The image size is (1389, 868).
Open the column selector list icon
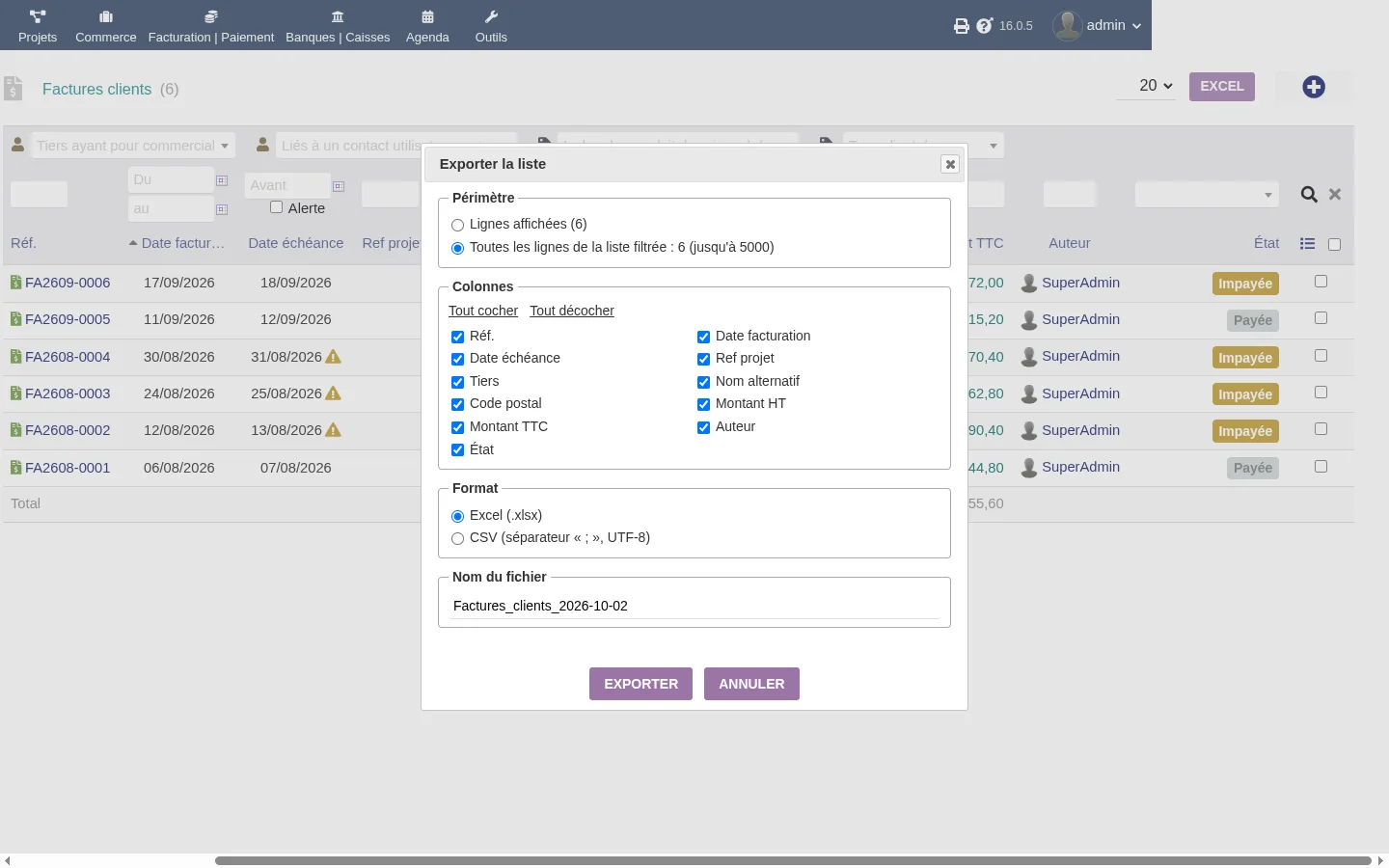point(1307,244)
